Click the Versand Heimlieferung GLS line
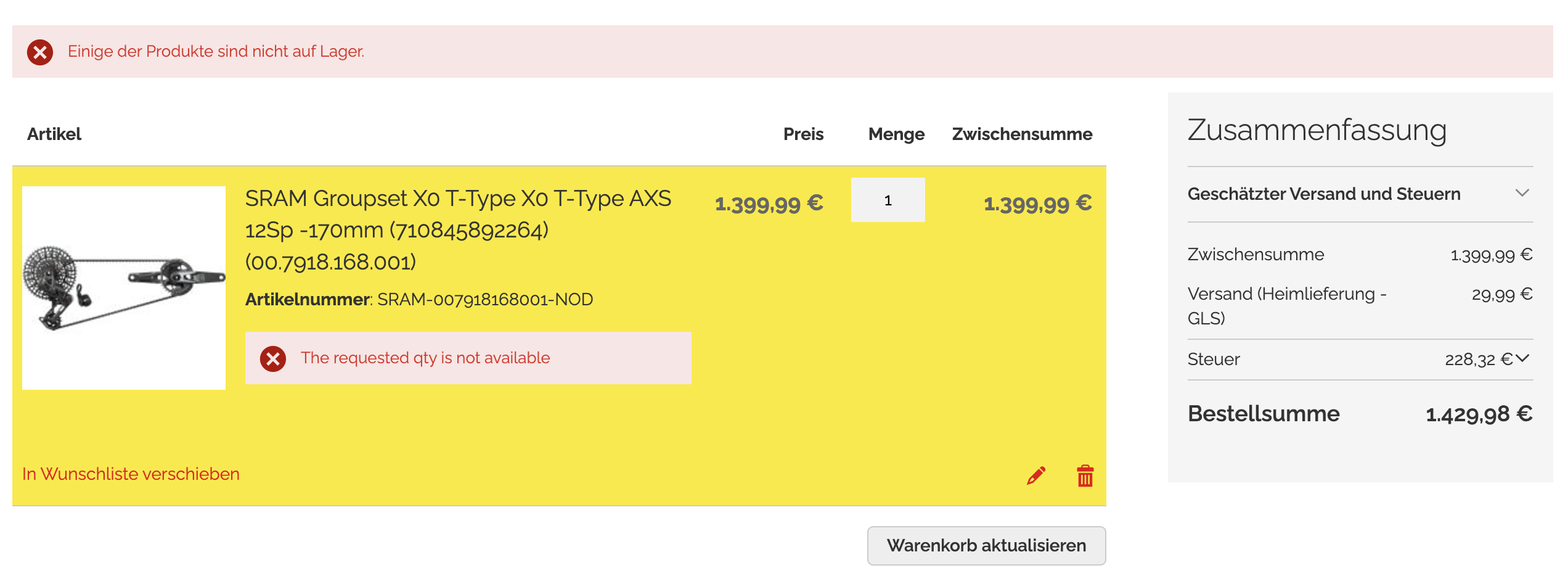The width and height of the screenshot is (1568, 581). 1286,306
